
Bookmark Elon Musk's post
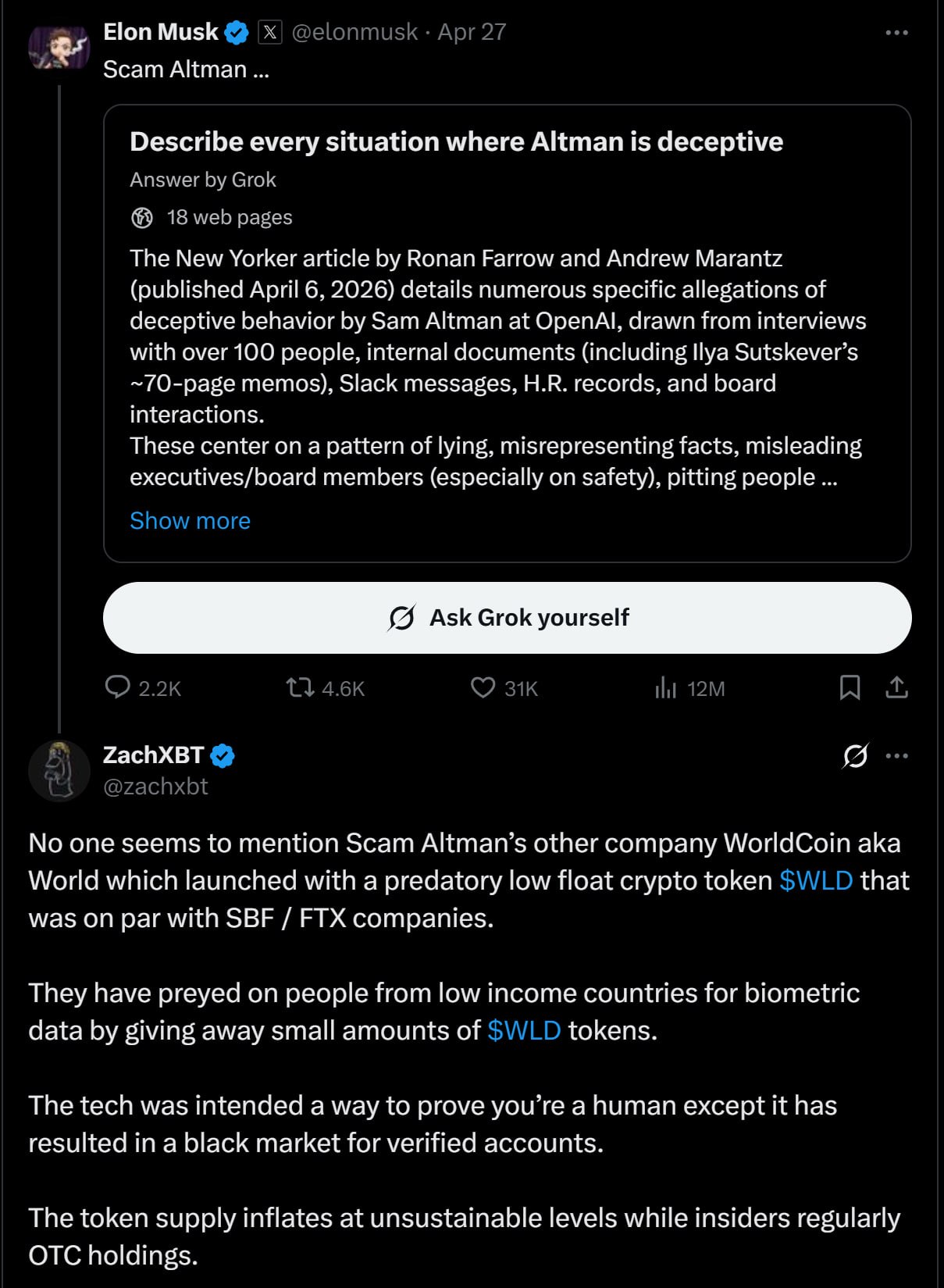click(x=850, y=688)
